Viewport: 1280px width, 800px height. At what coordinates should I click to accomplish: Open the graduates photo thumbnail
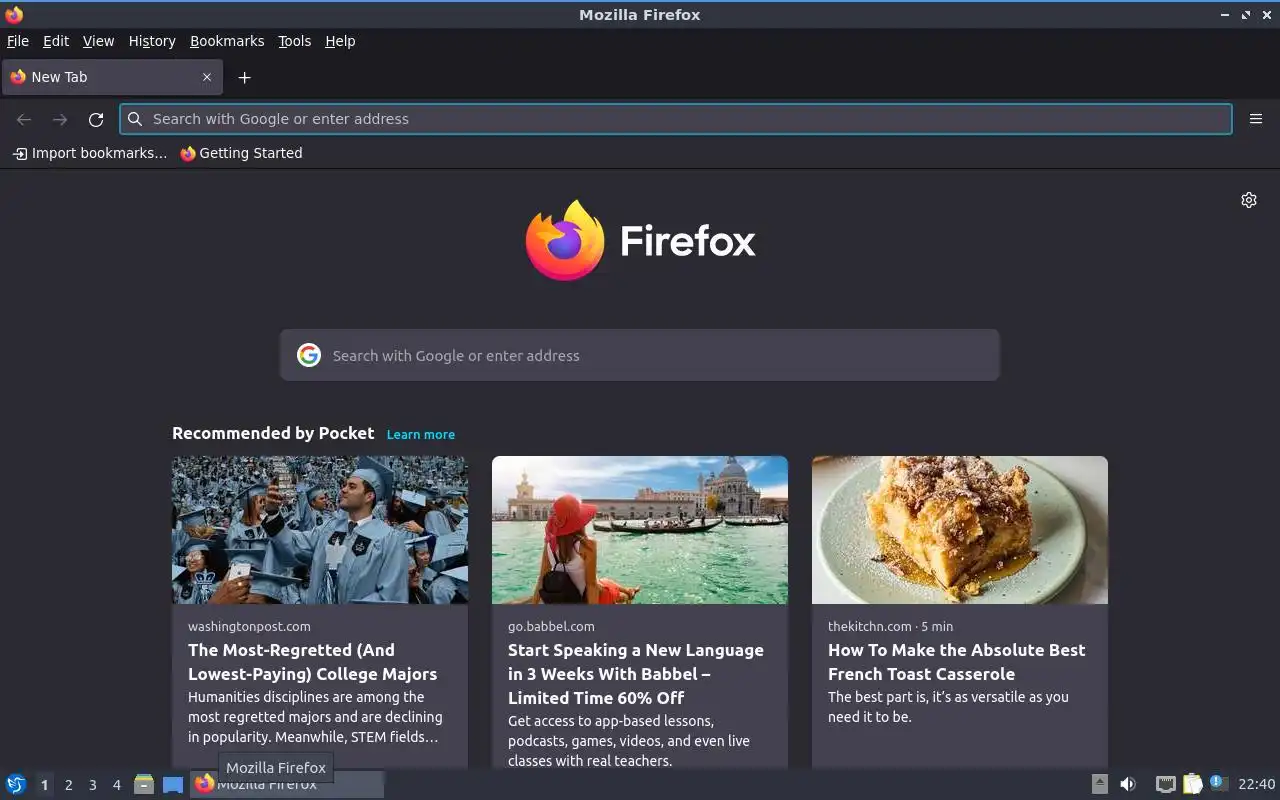click(x=320, y=530)
